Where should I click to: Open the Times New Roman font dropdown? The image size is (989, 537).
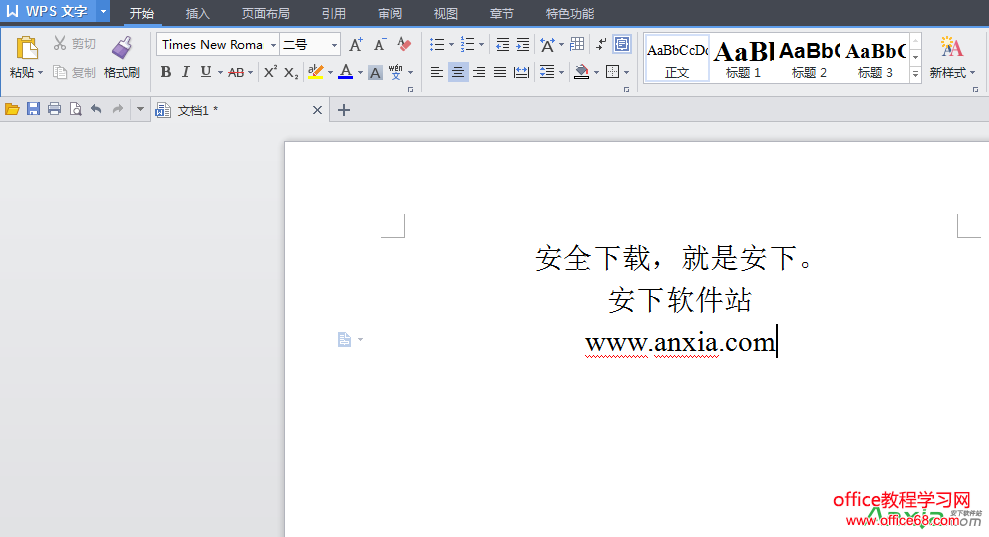(273, 45)
